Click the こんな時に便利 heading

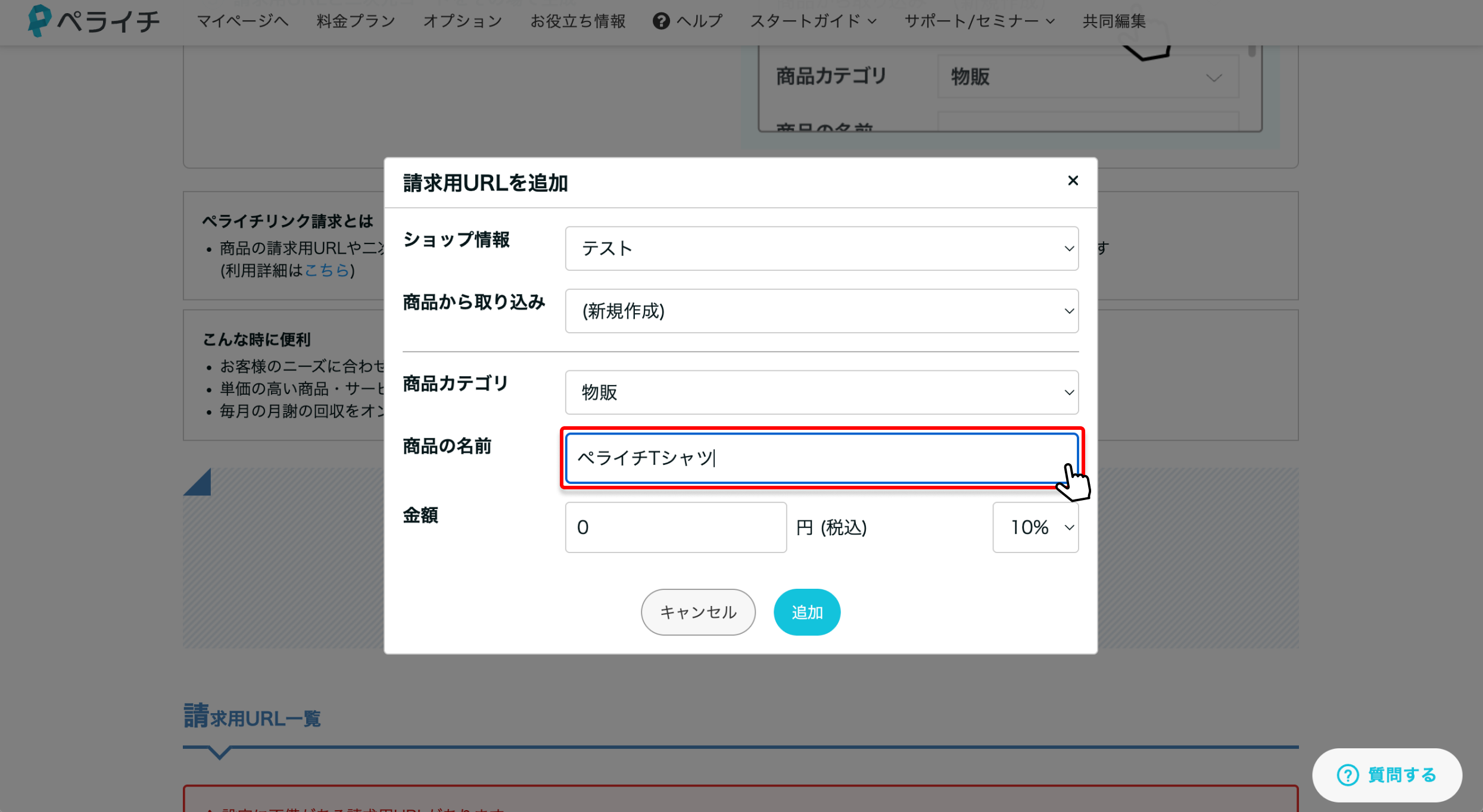point(256,339)
